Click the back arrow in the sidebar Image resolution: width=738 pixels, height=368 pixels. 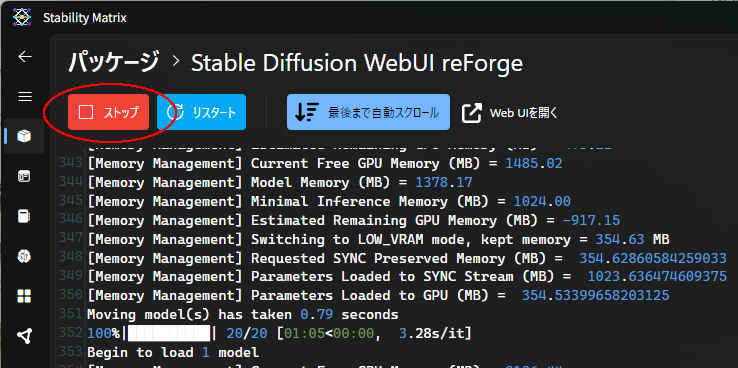[24, 57]
